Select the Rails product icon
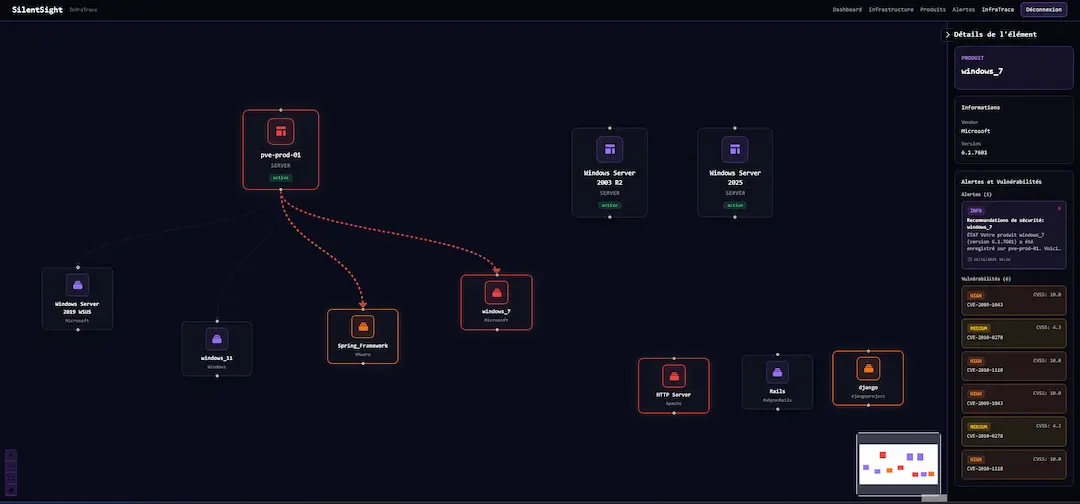Viewport: 1080px width, 504px height. point(778,372)
